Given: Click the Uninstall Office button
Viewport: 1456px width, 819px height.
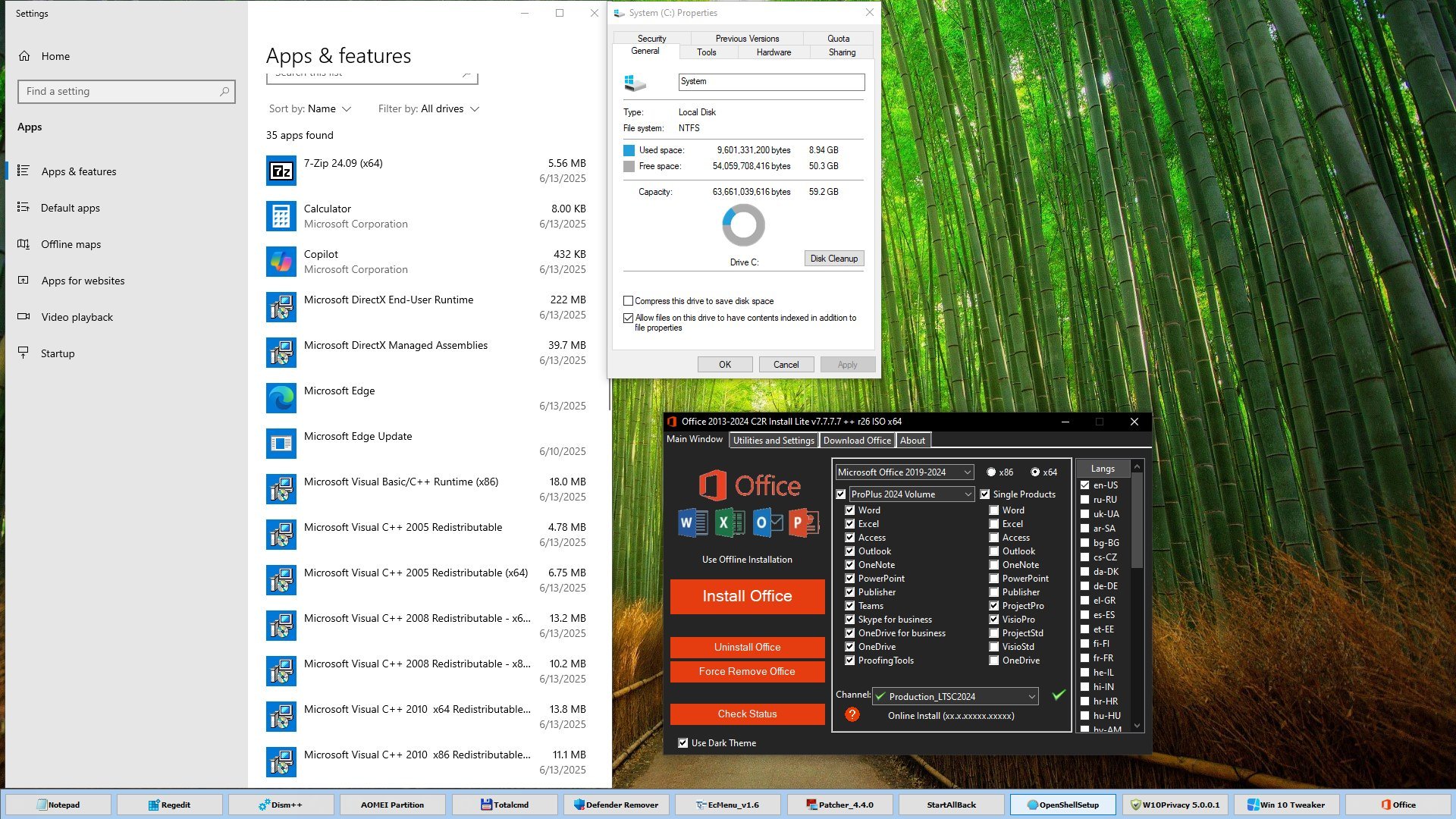Looking at the screenshot, I should [x=747, y=647].
